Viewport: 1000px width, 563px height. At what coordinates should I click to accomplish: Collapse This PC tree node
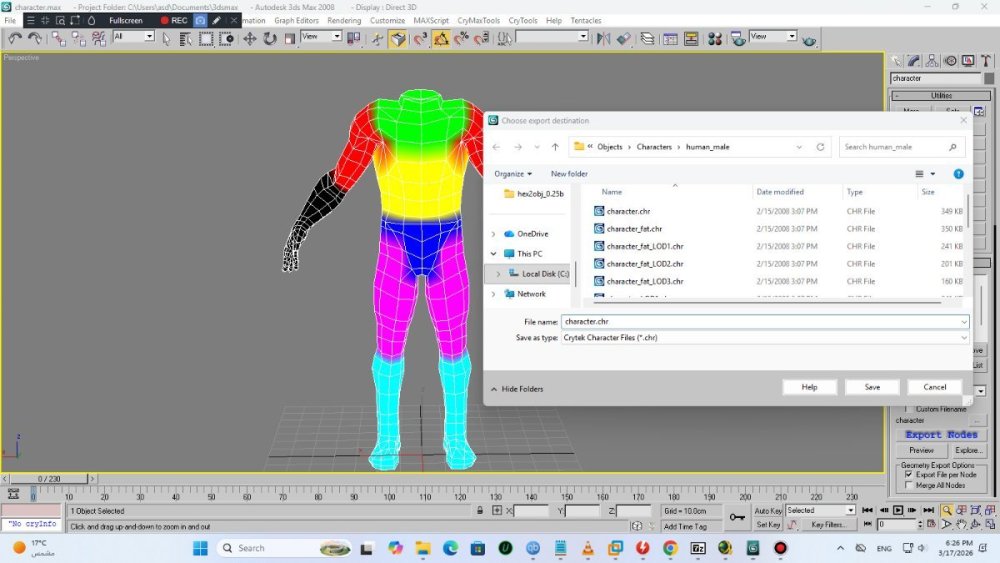point(493,254)
